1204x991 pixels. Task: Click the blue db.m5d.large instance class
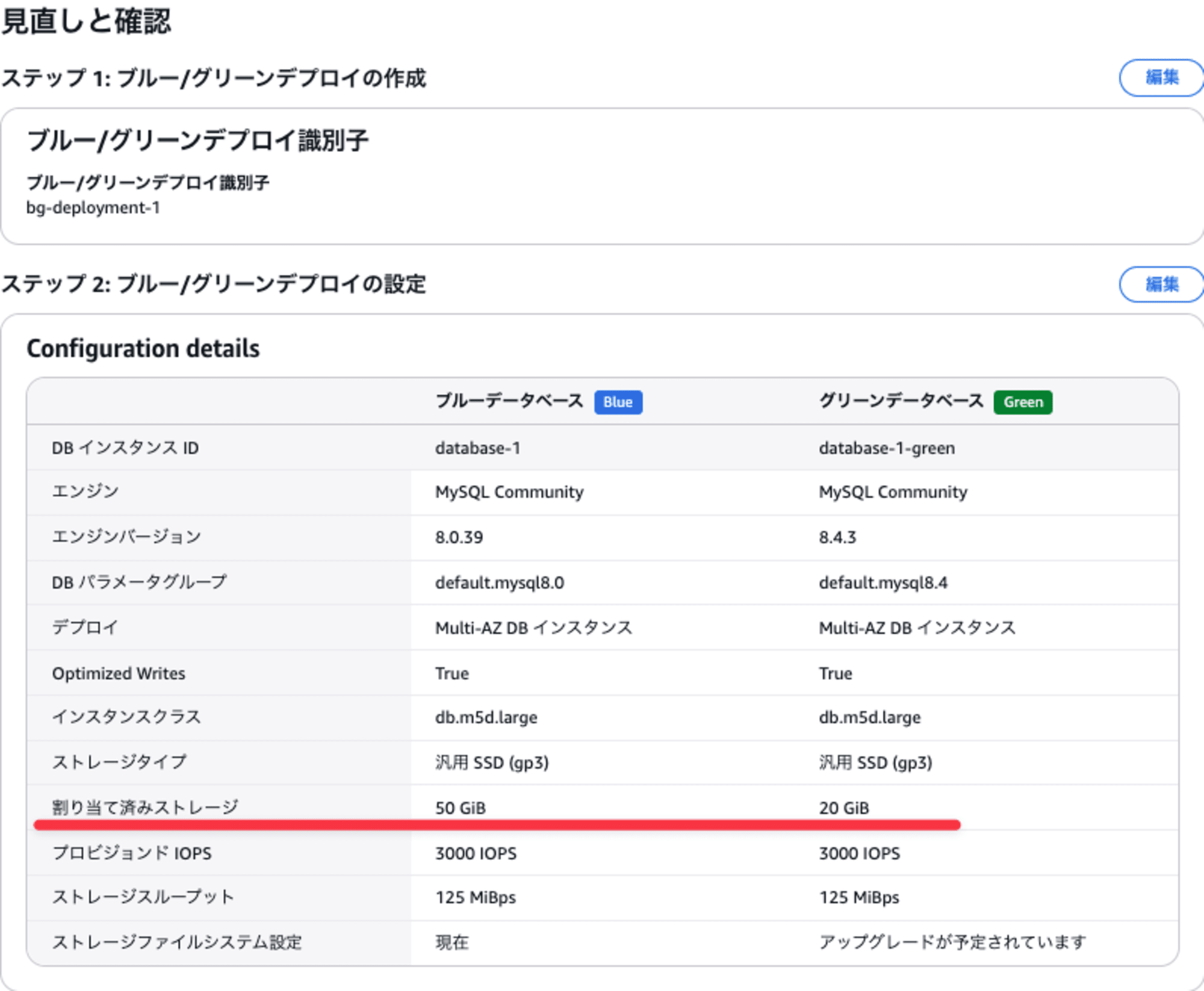[x=486, y=718]
